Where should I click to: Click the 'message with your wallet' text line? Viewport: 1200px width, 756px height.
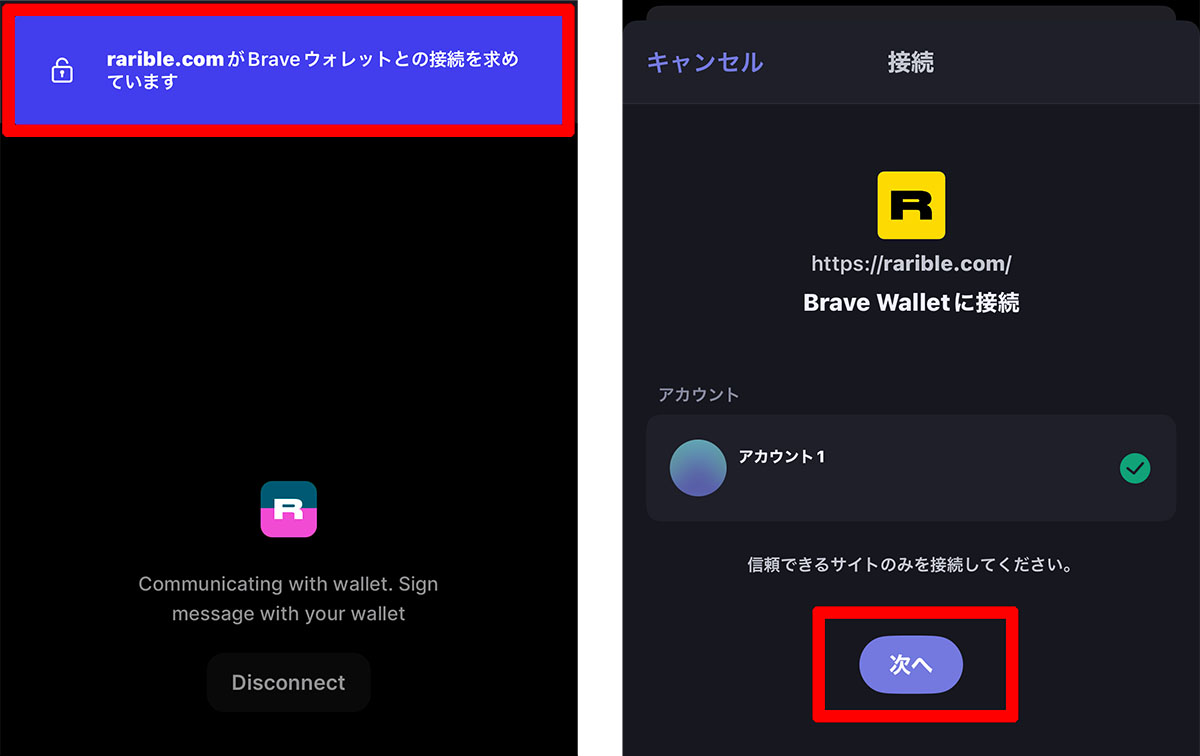click(x=288, y=613)
